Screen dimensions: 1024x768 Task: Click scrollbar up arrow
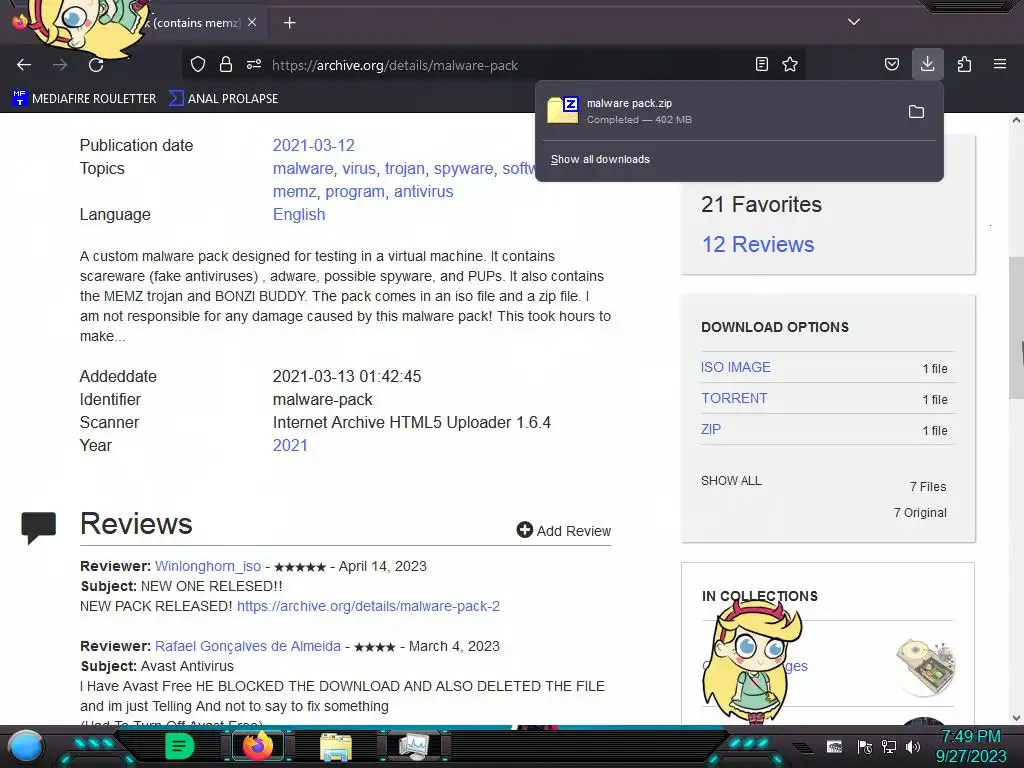(1016, 120)
